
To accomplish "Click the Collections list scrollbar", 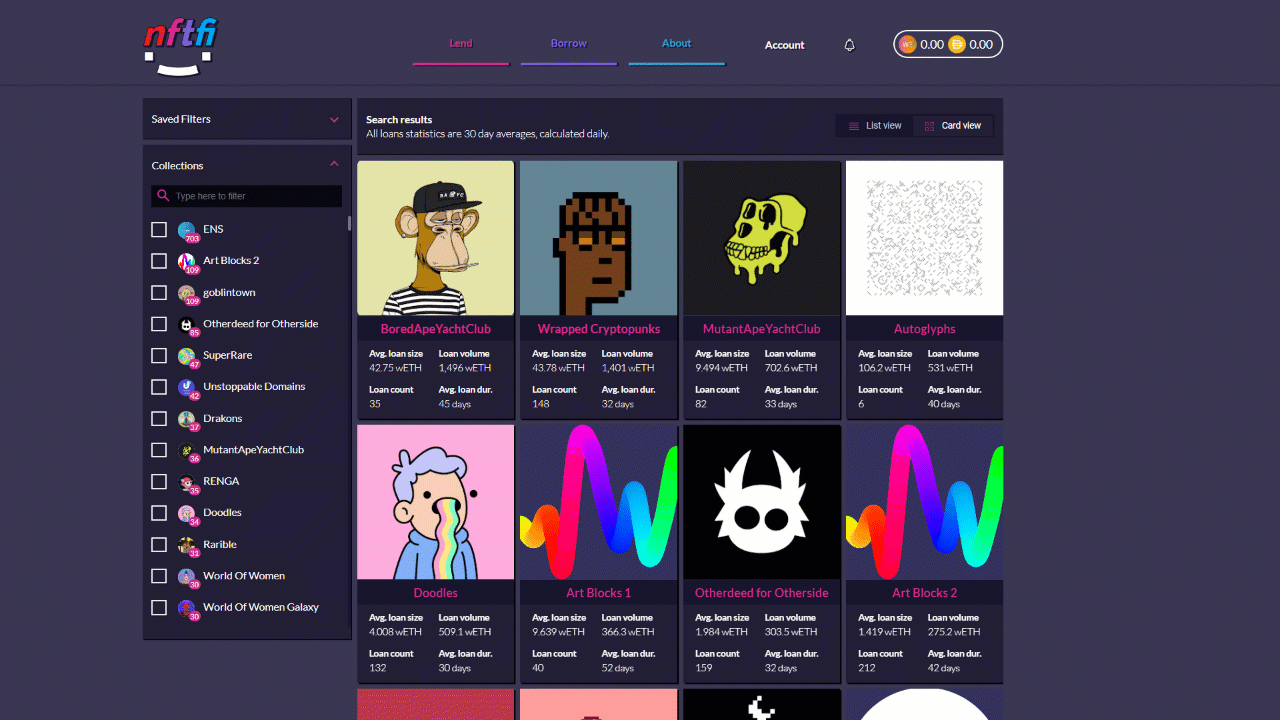I will point(349,223).
